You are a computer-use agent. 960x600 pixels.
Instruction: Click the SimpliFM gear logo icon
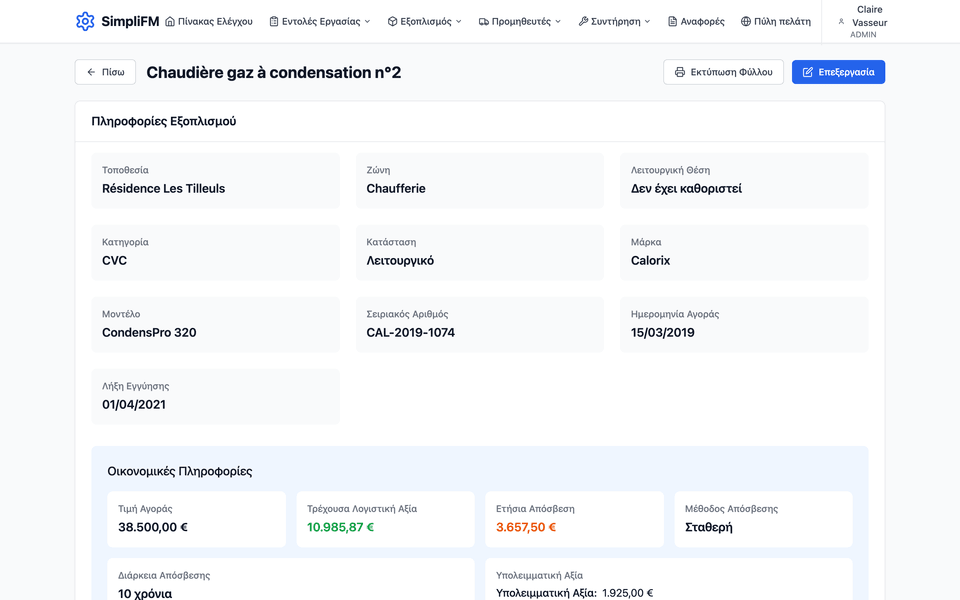click(x=85, y=21)
